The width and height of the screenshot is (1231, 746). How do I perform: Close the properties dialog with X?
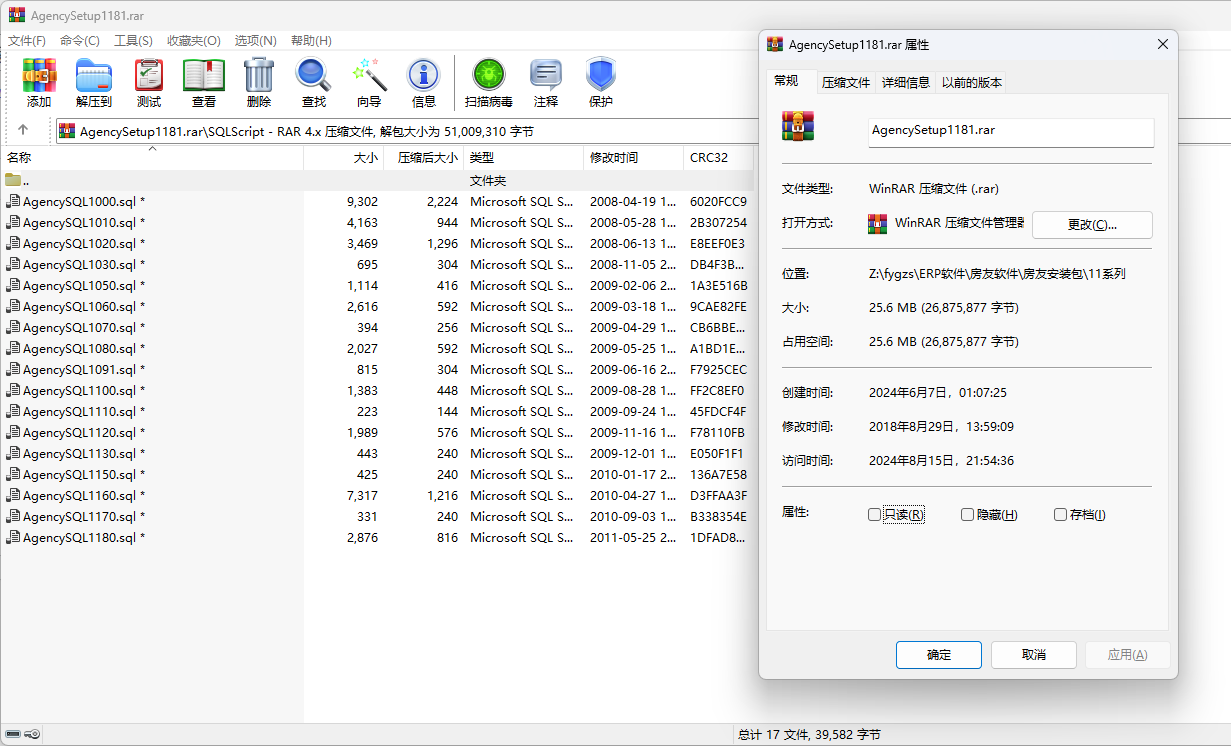point(1162,45)
